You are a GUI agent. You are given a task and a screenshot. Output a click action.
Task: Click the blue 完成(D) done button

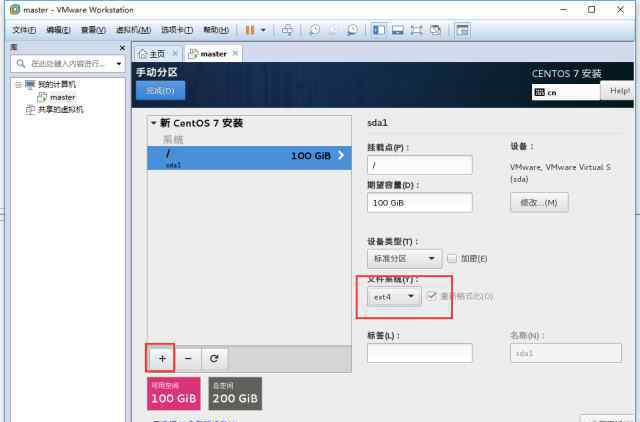(160, 90)
